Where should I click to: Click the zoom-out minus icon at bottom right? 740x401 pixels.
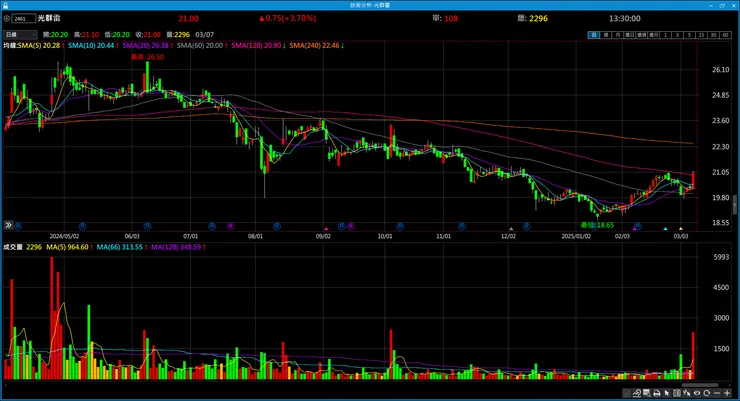(717, 393)
